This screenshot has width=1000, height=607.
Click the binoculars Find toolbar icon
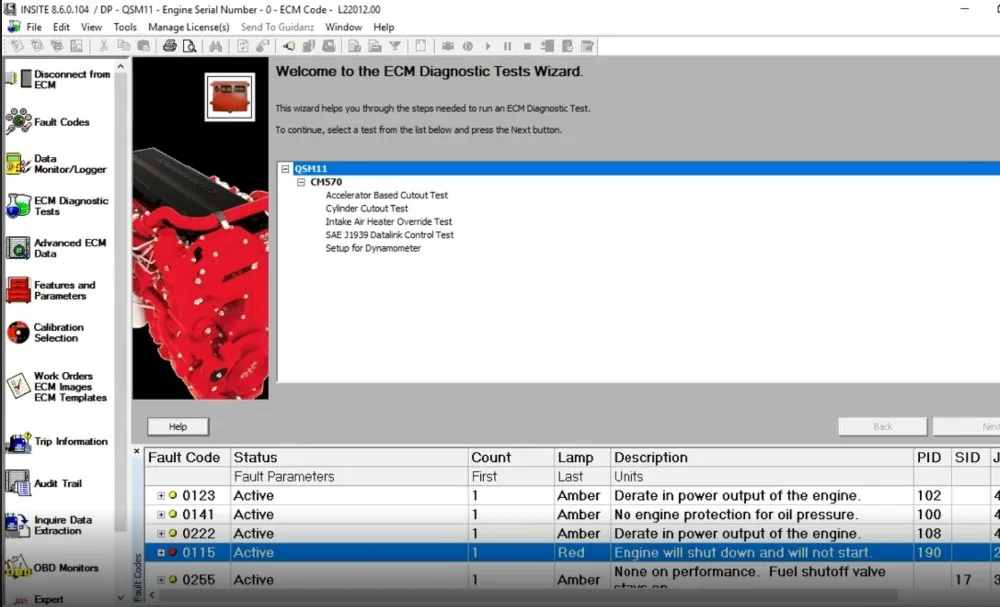click(216, 46)
